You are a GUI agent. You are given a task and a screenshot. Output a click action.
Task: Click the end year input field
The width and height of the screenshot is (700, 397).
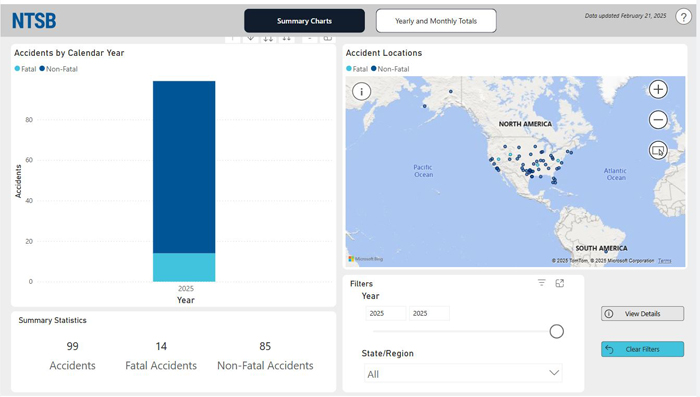(x=429, y=313)
